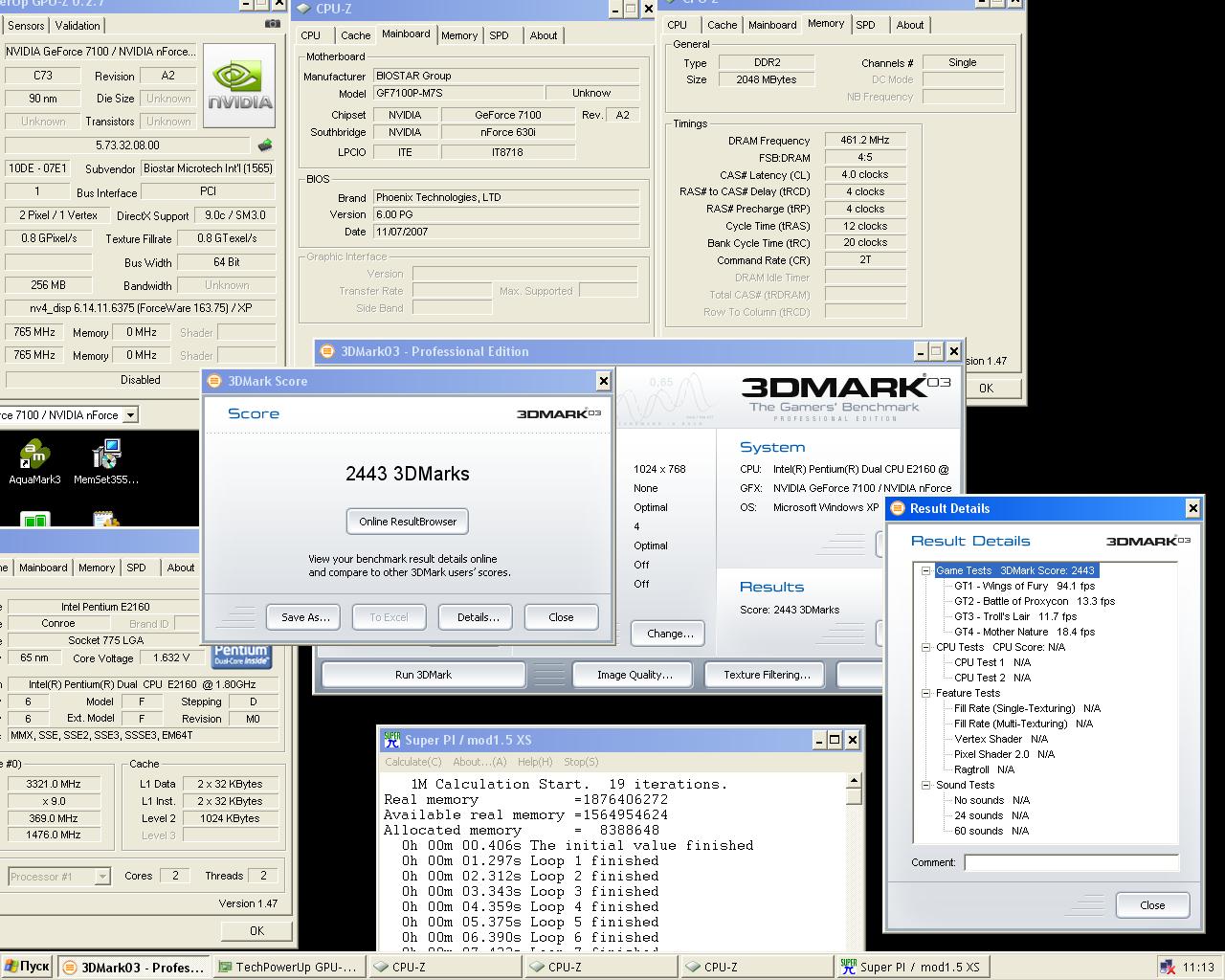Activate the 3DMark03 taskbar button

(134, 967)
